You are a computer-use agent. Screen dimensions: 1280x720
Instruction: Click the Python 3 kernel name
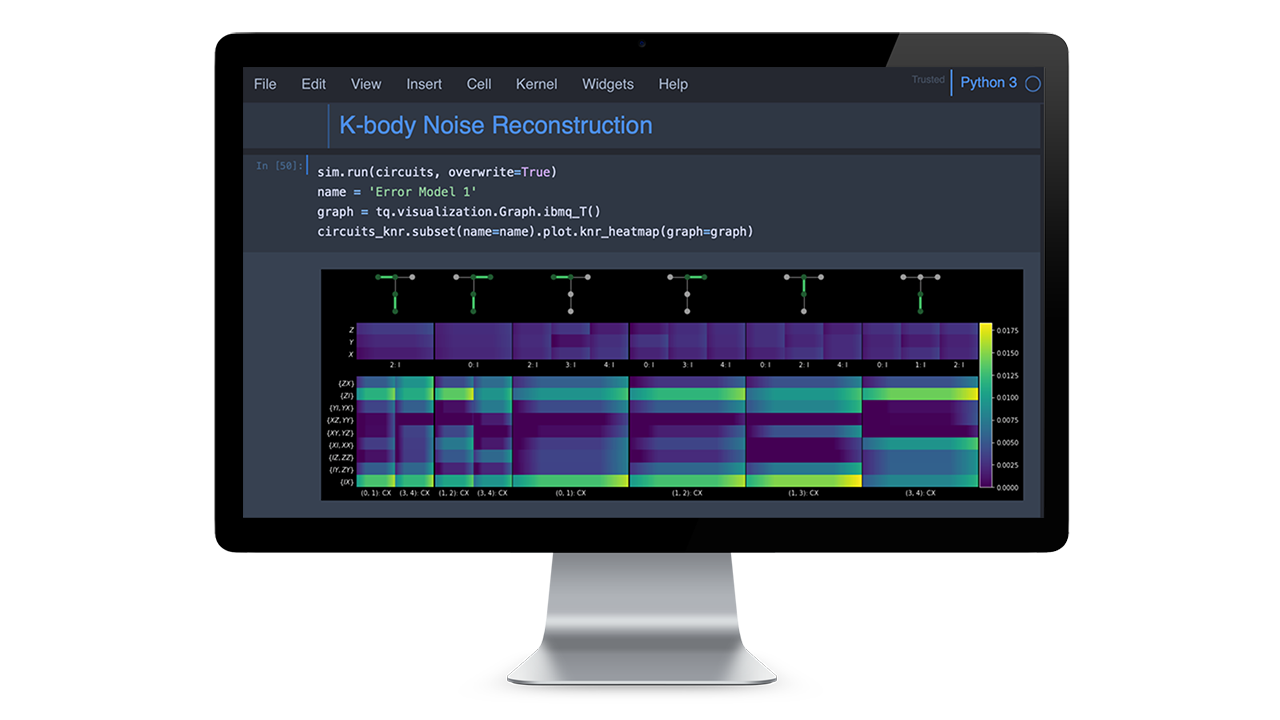(988, 83)
